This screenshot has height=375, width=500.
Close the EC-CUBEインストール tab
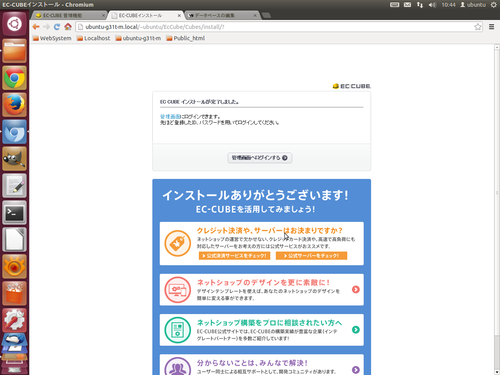tap(179, 16)
